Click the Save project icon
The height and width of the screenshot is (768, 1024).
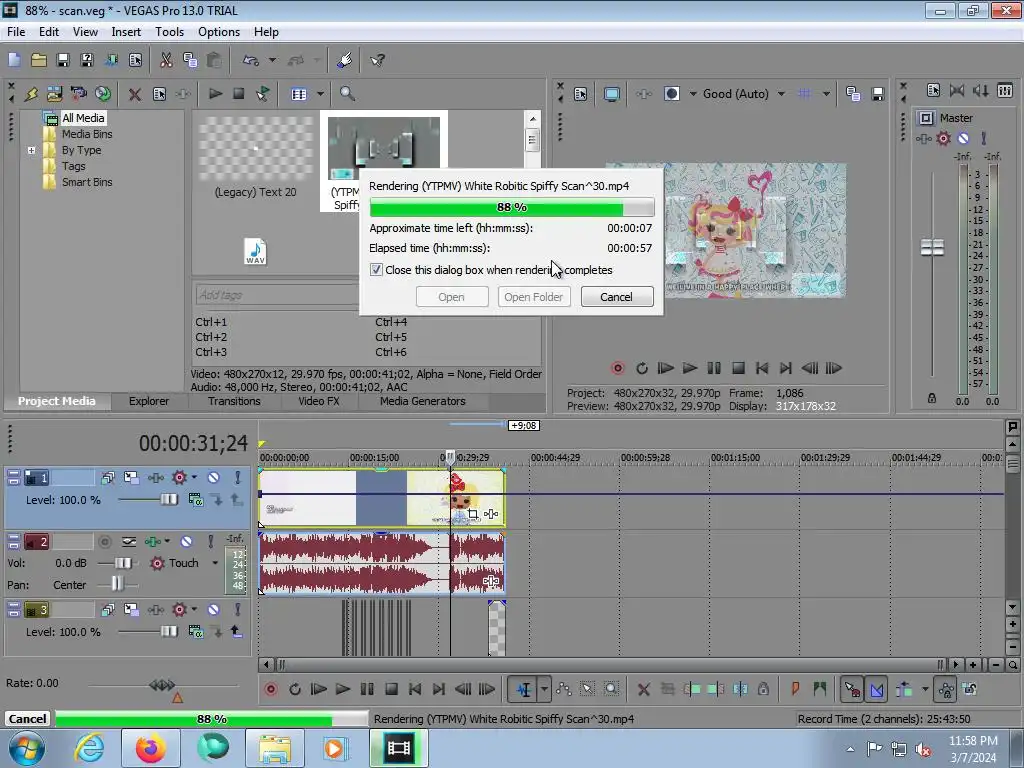coord(63,60)
